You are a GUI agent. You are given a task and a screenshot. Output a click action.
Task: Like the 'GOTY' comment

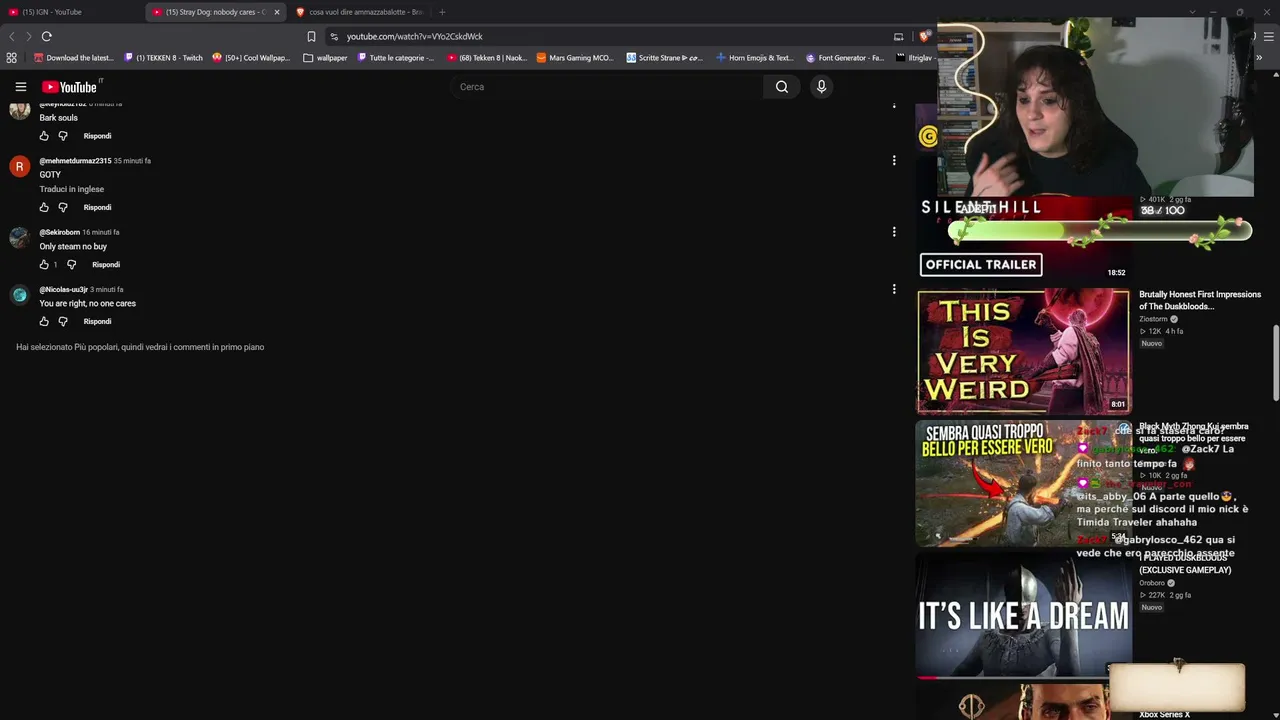pos(44,208)
